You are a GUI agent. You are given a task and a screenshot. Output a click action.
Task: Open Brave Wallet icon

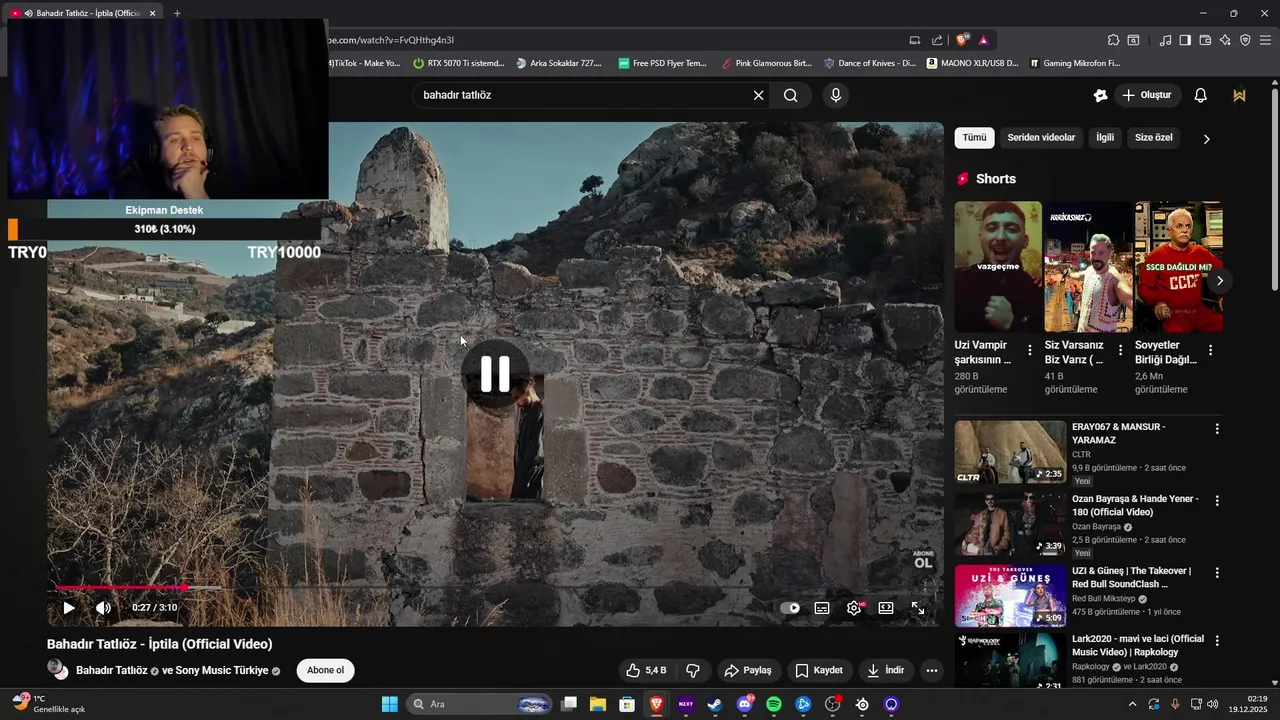1205,40
